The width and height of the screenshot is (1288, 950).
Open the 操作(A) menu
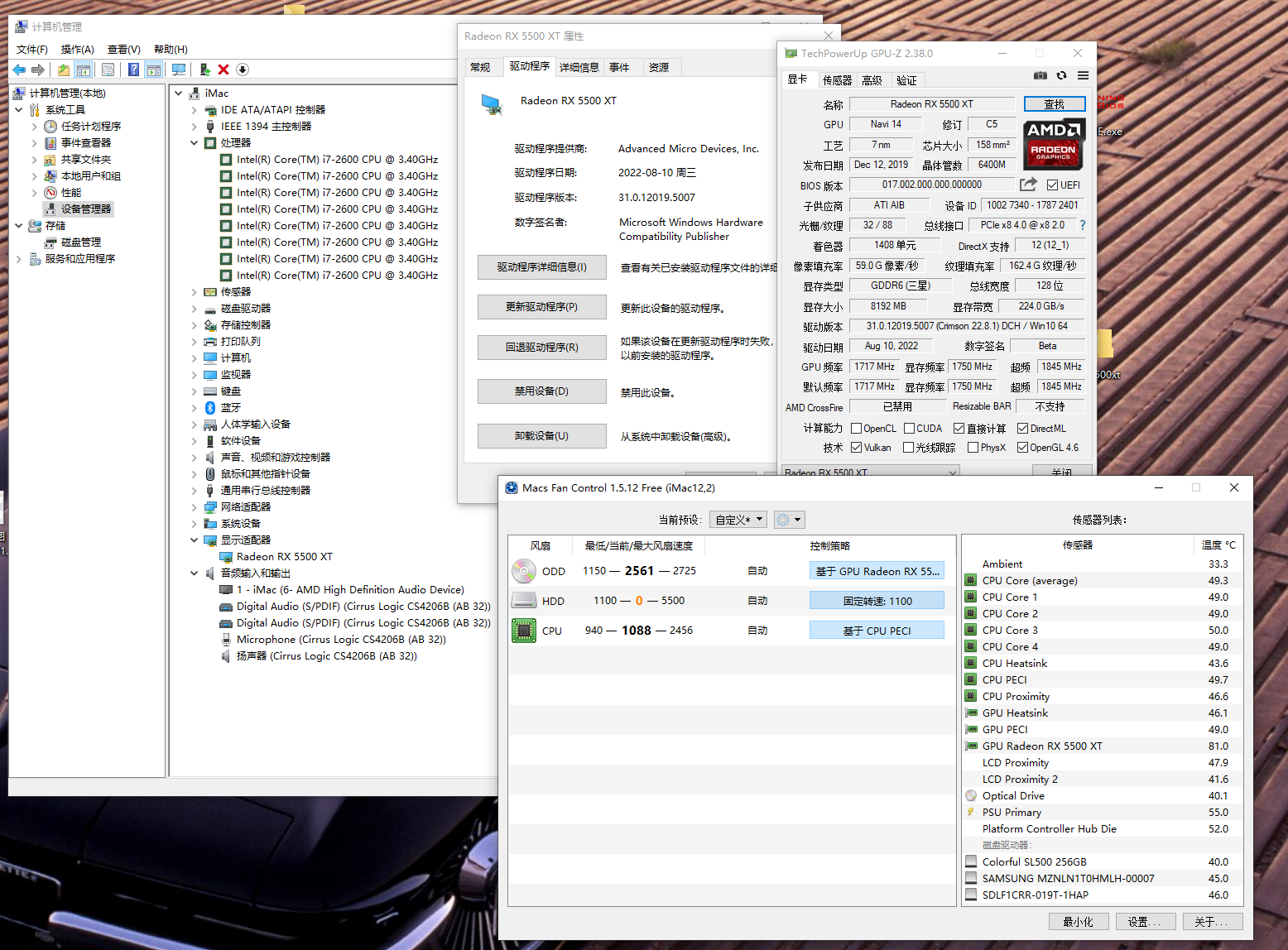pyautogui.click(x=77, y=50)
